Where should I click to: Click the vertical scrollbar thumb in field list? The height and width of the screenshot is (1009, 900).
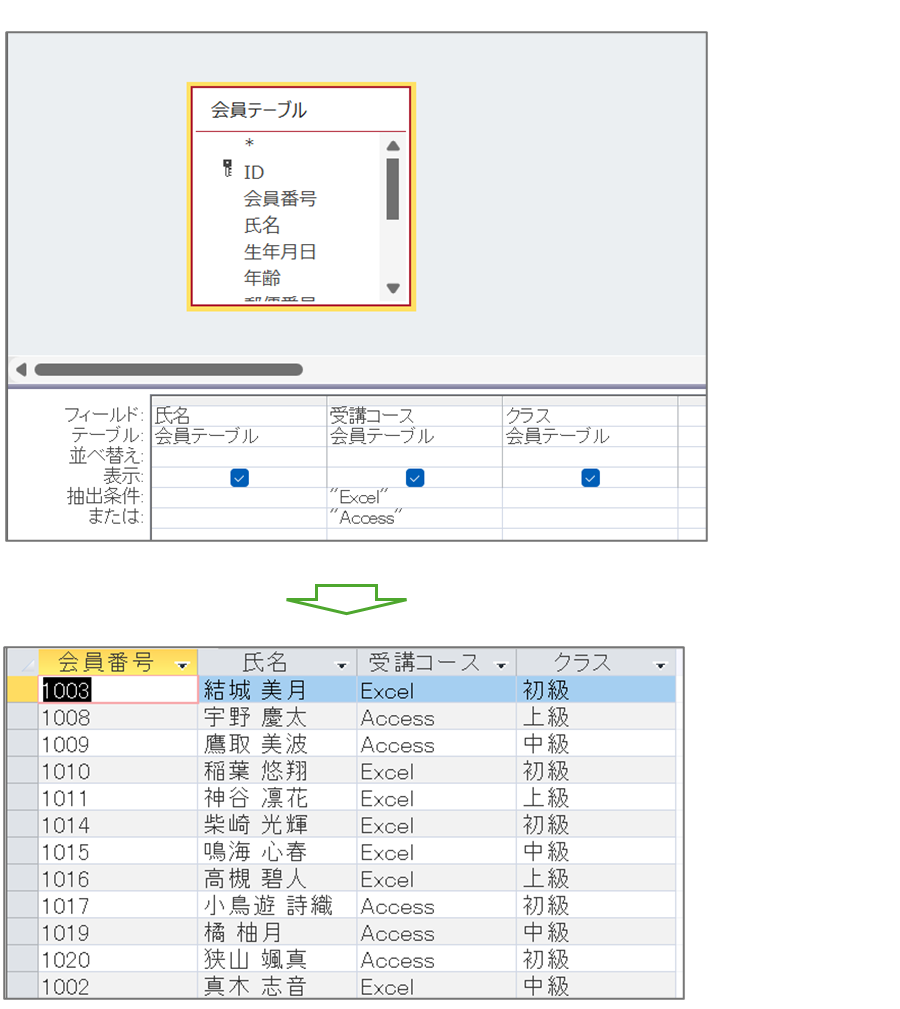[393, 188]
